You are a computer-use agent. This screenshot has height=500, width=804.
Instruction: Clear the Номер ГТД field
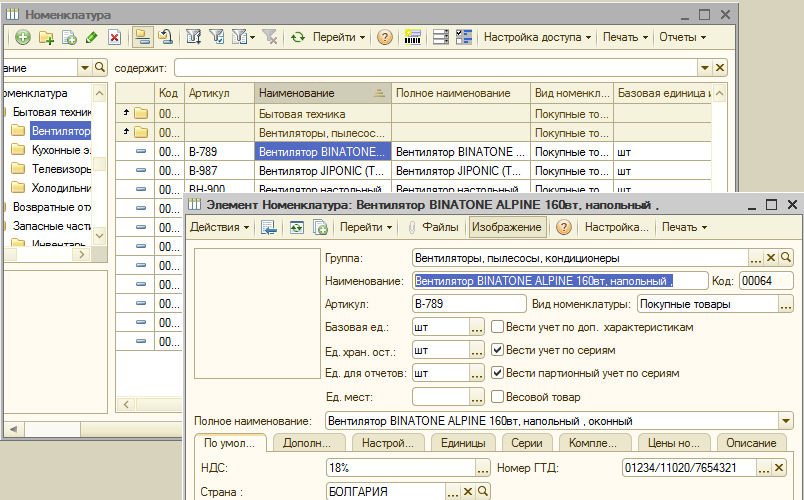pyautogui.click(x=779, y=468)
